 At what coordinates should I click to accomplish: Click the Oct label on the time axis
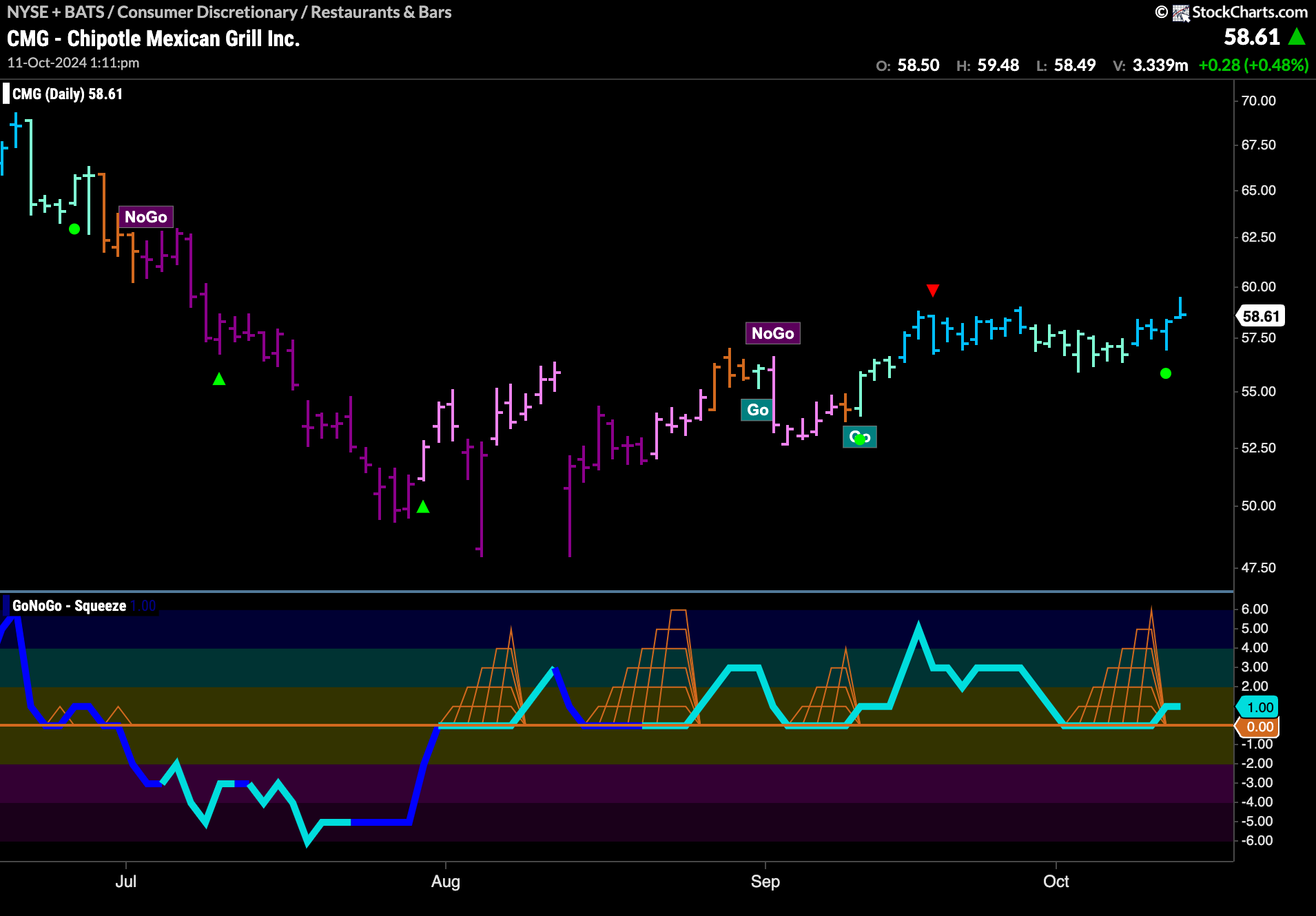tap(1056, 882)
